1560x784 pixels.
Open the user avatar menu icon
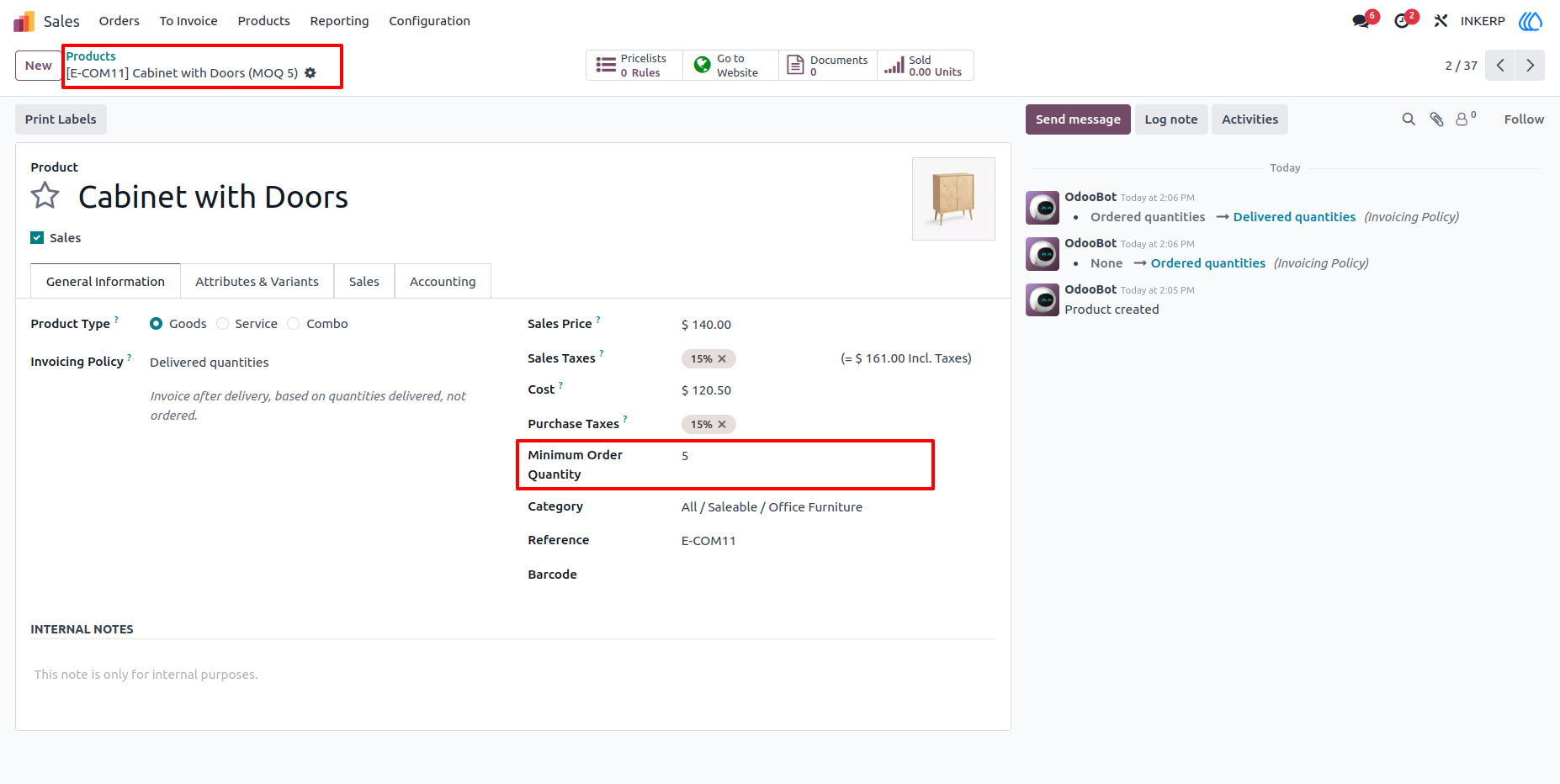tap(1531, 21)
